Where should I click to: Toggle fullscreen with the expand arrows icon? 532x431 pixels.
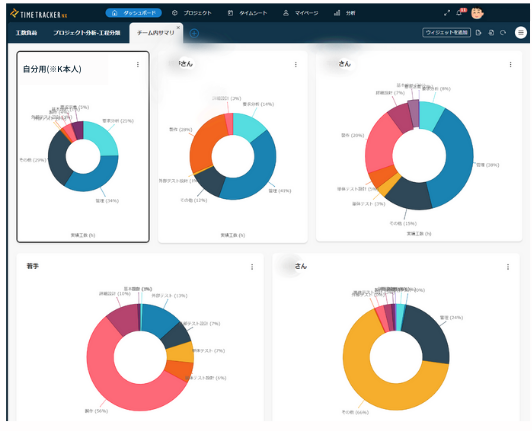click(x=447, y=13)
